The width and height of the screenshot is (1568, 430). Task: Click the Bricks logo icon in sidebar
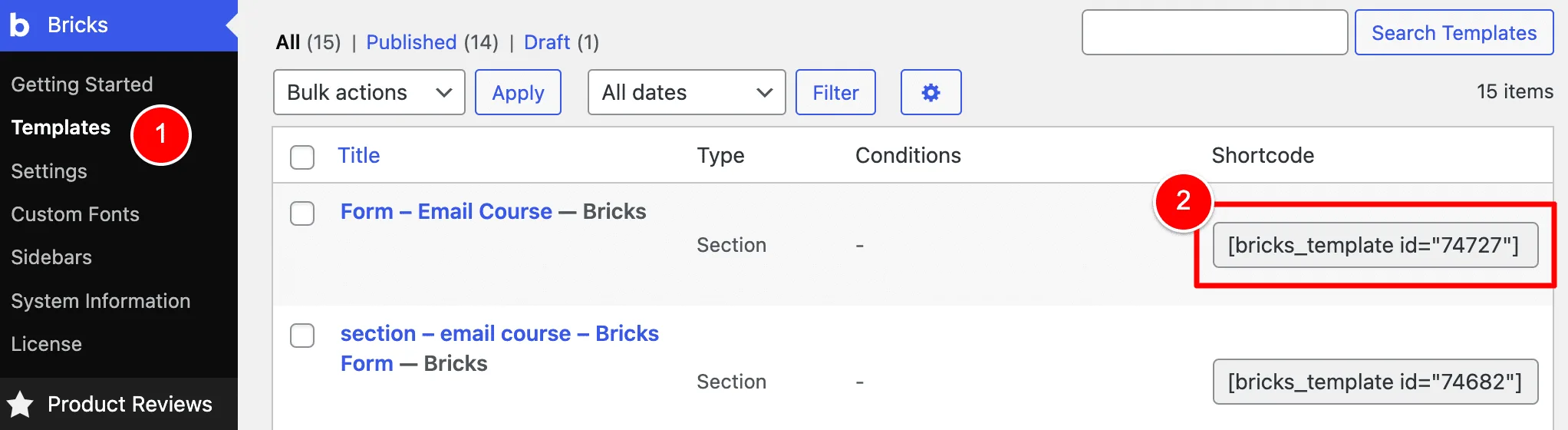19,25
